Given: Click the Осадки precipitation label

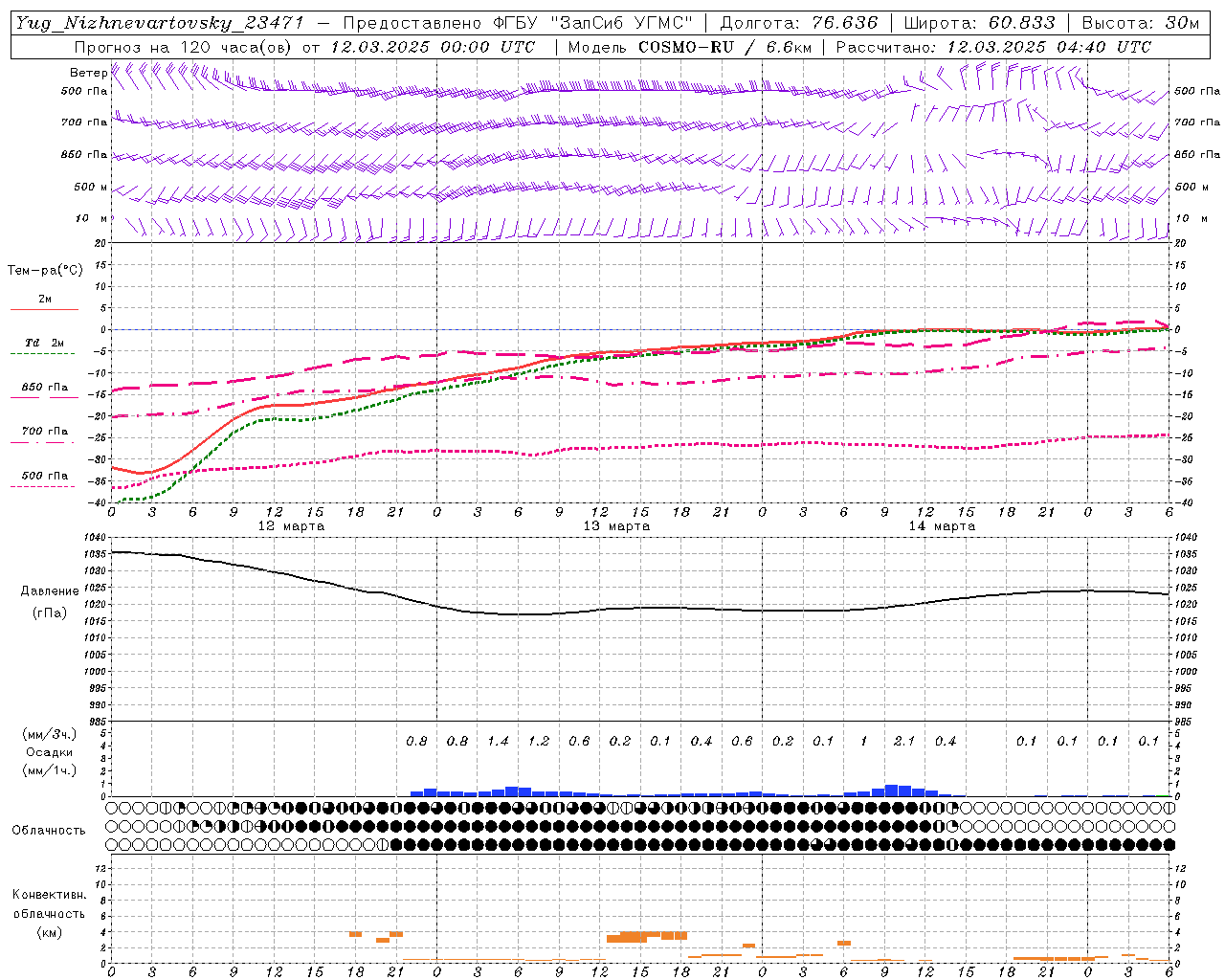Looking at the screenshot, I should click(50, 752).
